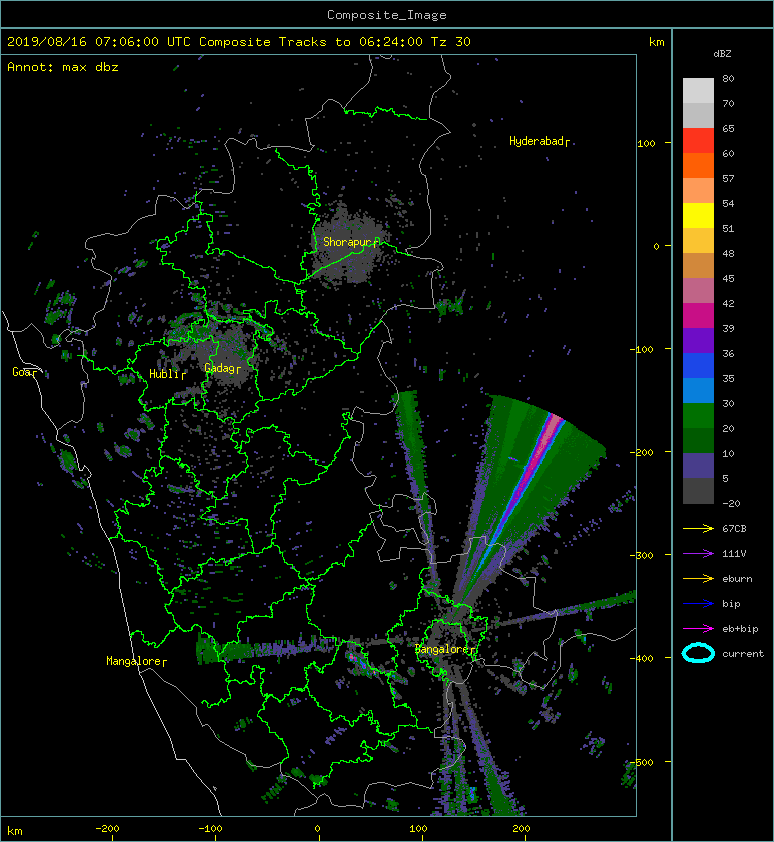Screen dimensions: 774x842
Task: Click the -200 tick on horizontal km axis
Action: [x=107, y=829]
